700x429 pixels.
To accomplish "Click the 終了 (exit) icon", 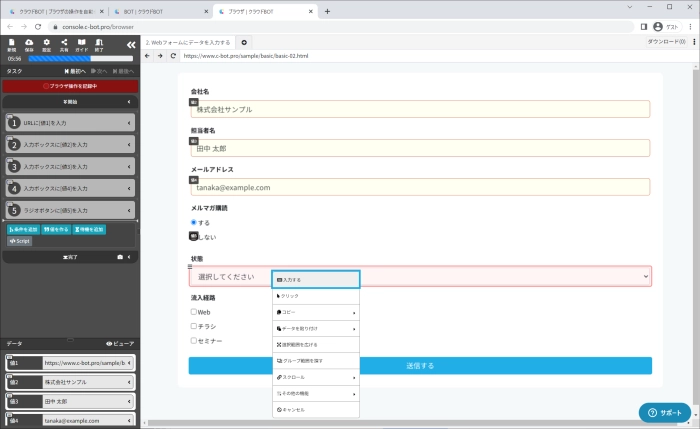I will point(98,44).
